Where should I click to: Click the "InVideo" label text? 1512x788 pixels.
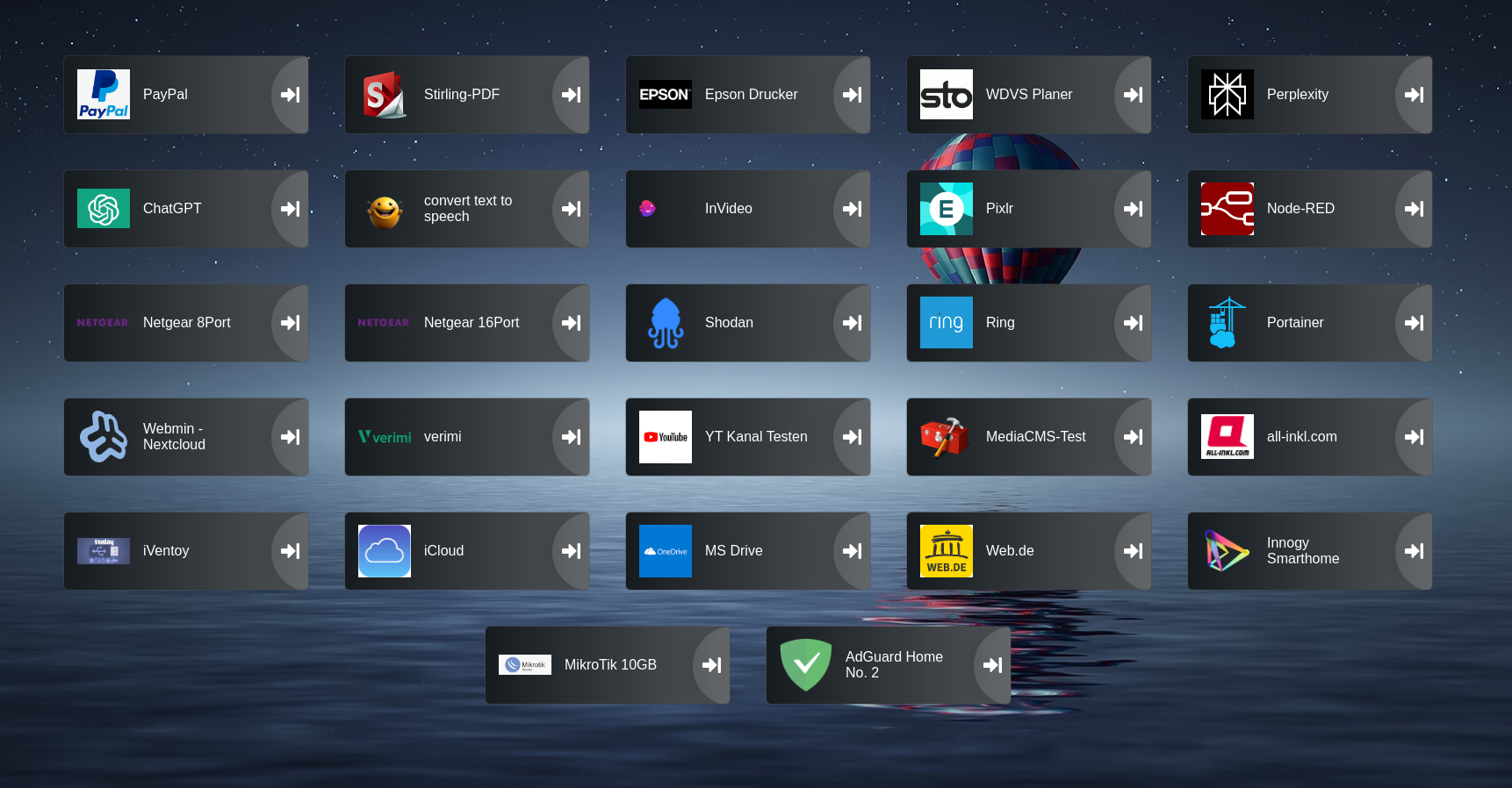[729, 209]
